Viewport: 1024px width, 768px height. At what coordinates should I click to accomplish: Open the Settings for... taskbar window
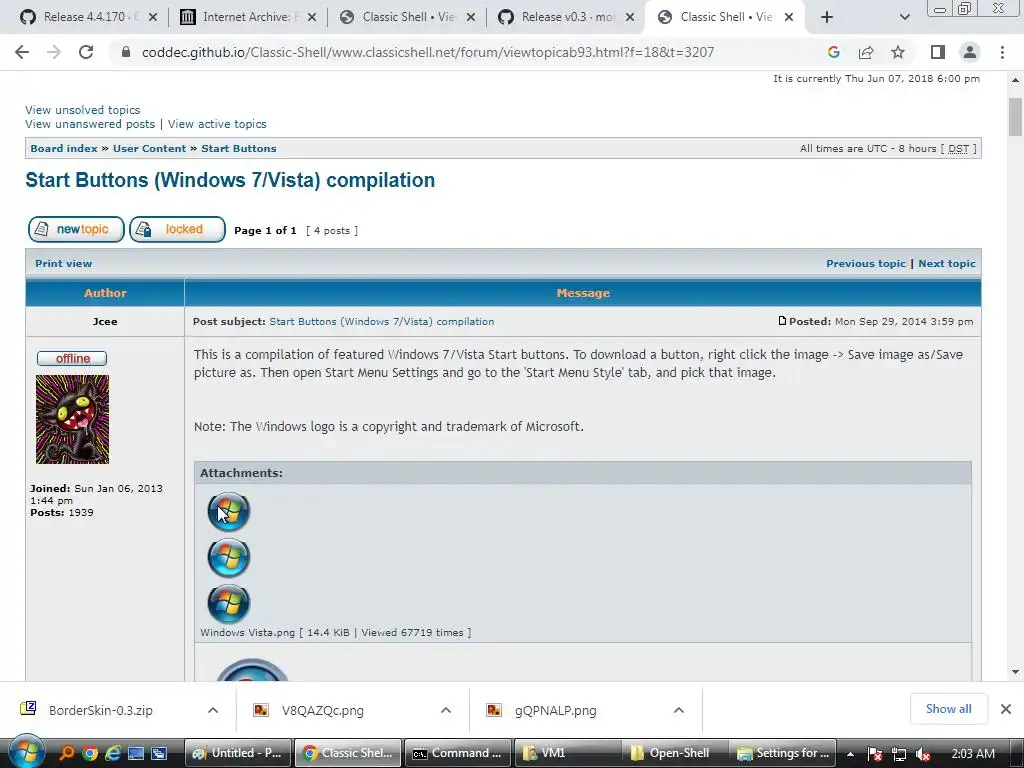click(784, 753)
